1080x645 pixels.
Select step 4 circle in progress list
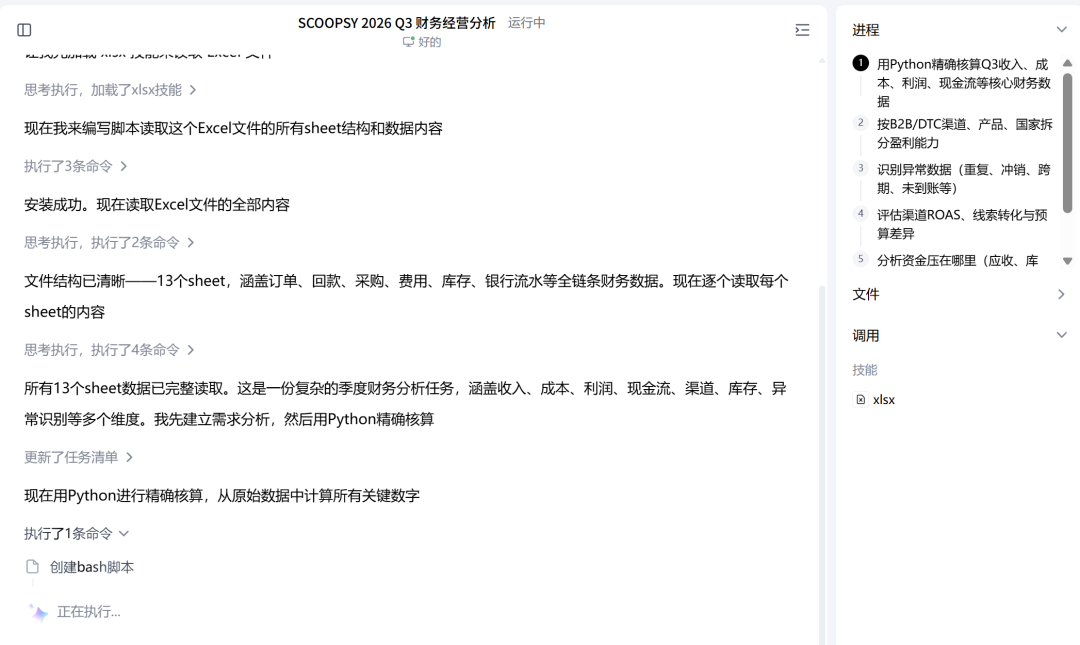click(860, 214)
